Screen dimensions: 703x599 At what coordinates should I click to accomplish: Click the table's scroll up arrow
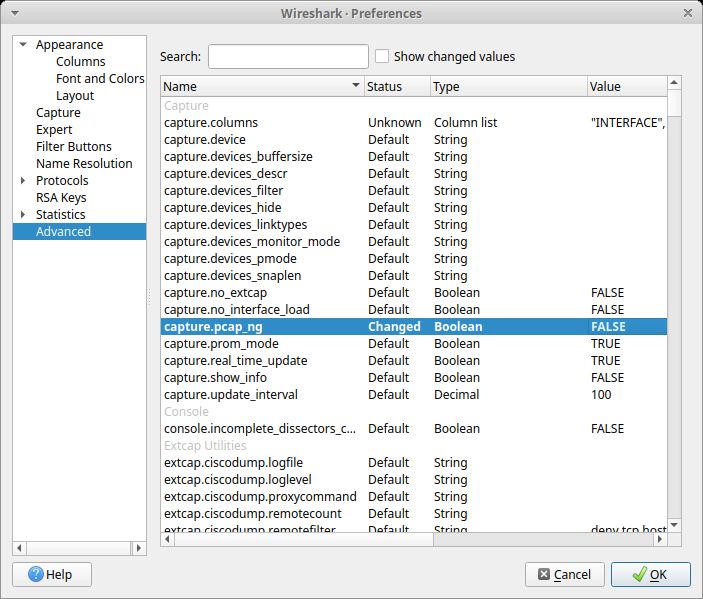[x=674, y=83]
